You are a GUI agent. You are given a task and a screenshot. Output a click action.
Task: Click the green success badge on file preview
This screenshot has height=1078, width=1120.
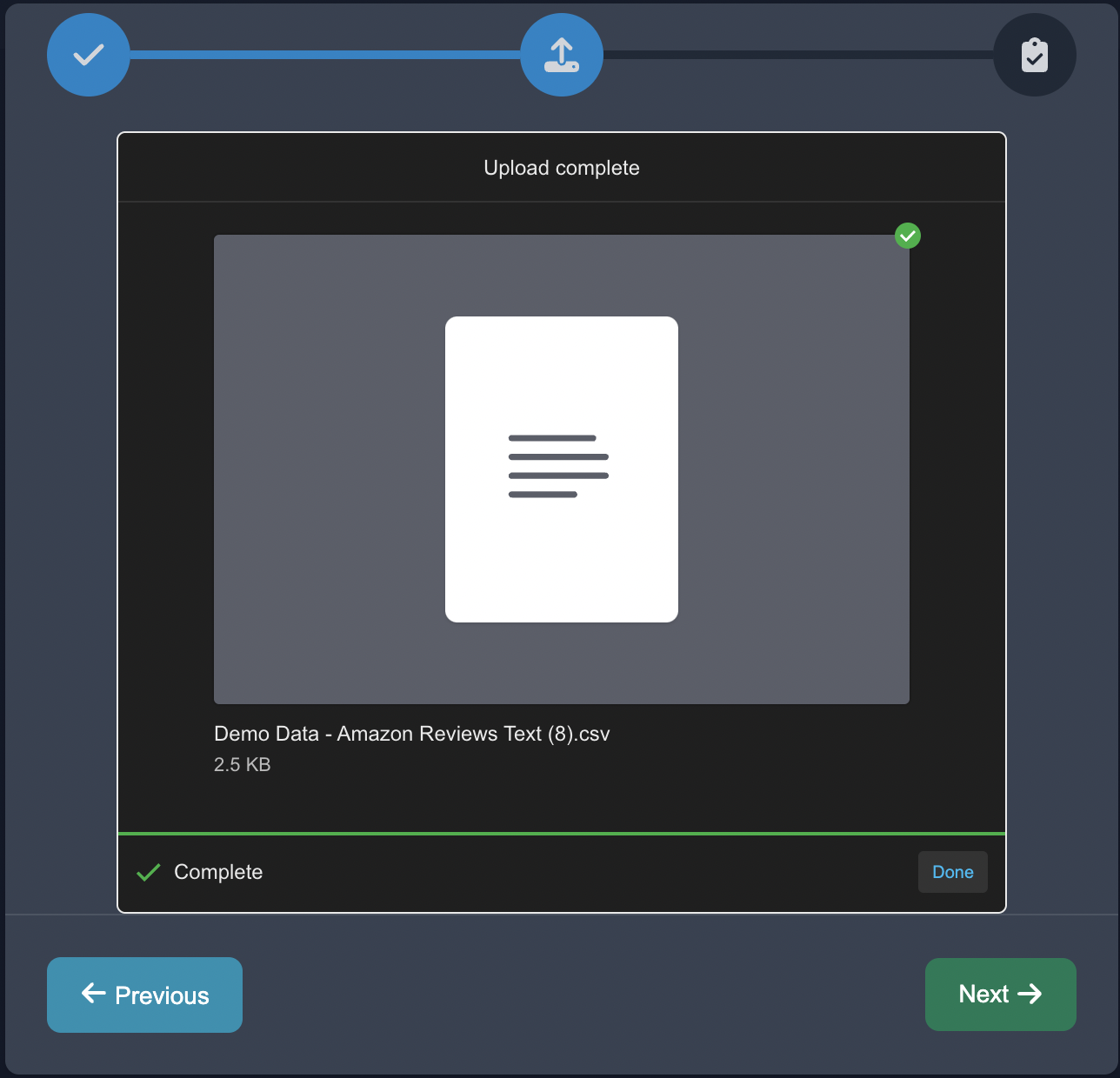click(x=908, y=236)
